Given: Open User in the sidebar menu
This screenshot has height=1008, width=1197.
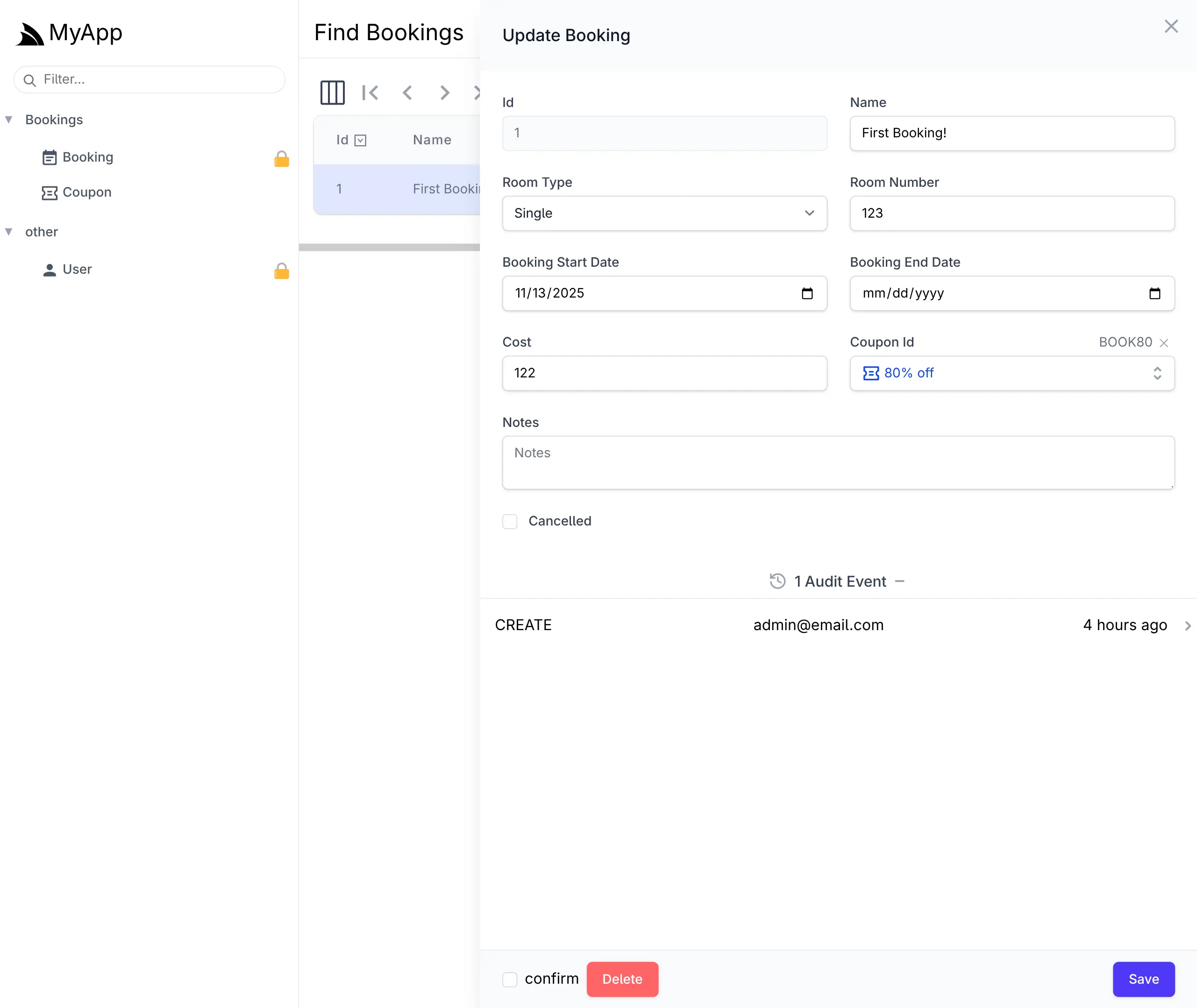Looking at the screenshot, I should click(x=77, y=270).
